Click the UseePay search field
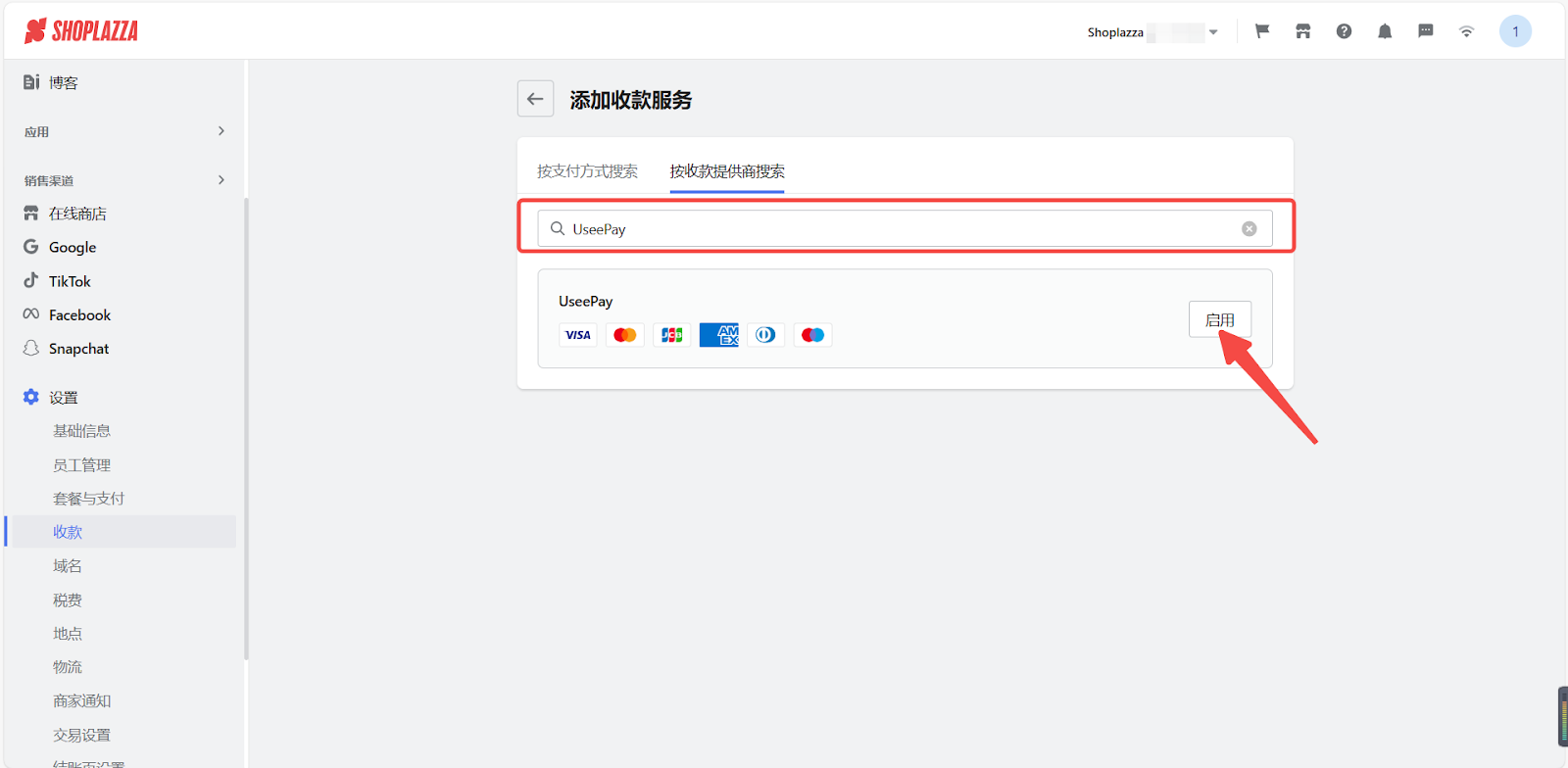 [x=905, y=228]
